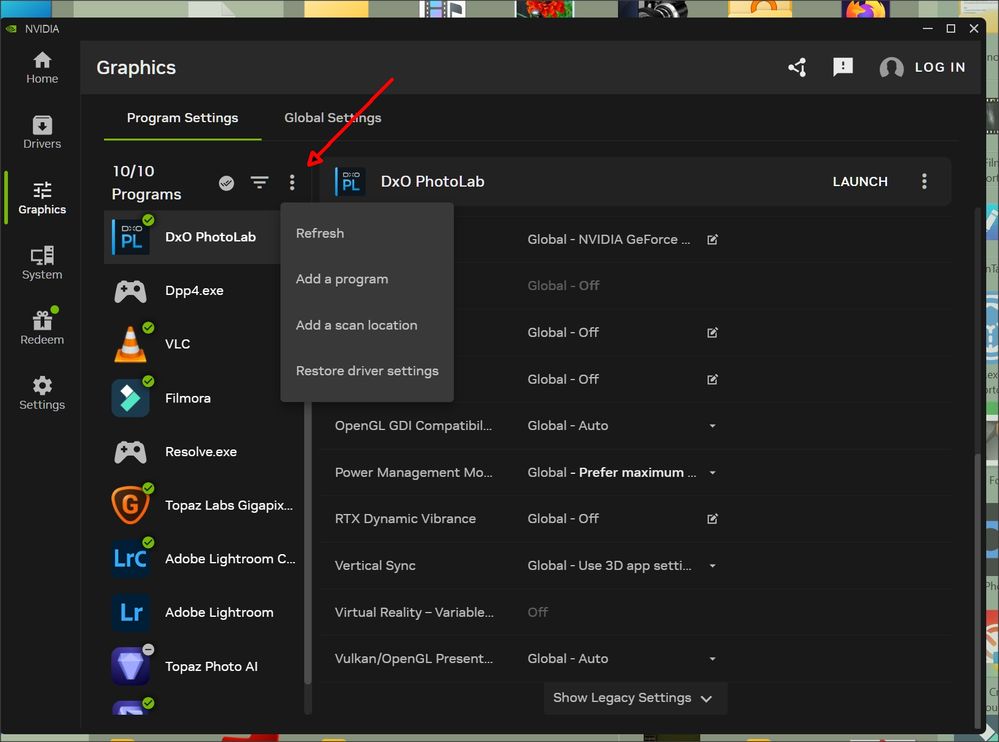The height and width of the screenshot is (742, 999).
Task: Select the Resolve.exe controller icon
Action: pos(131,452)
